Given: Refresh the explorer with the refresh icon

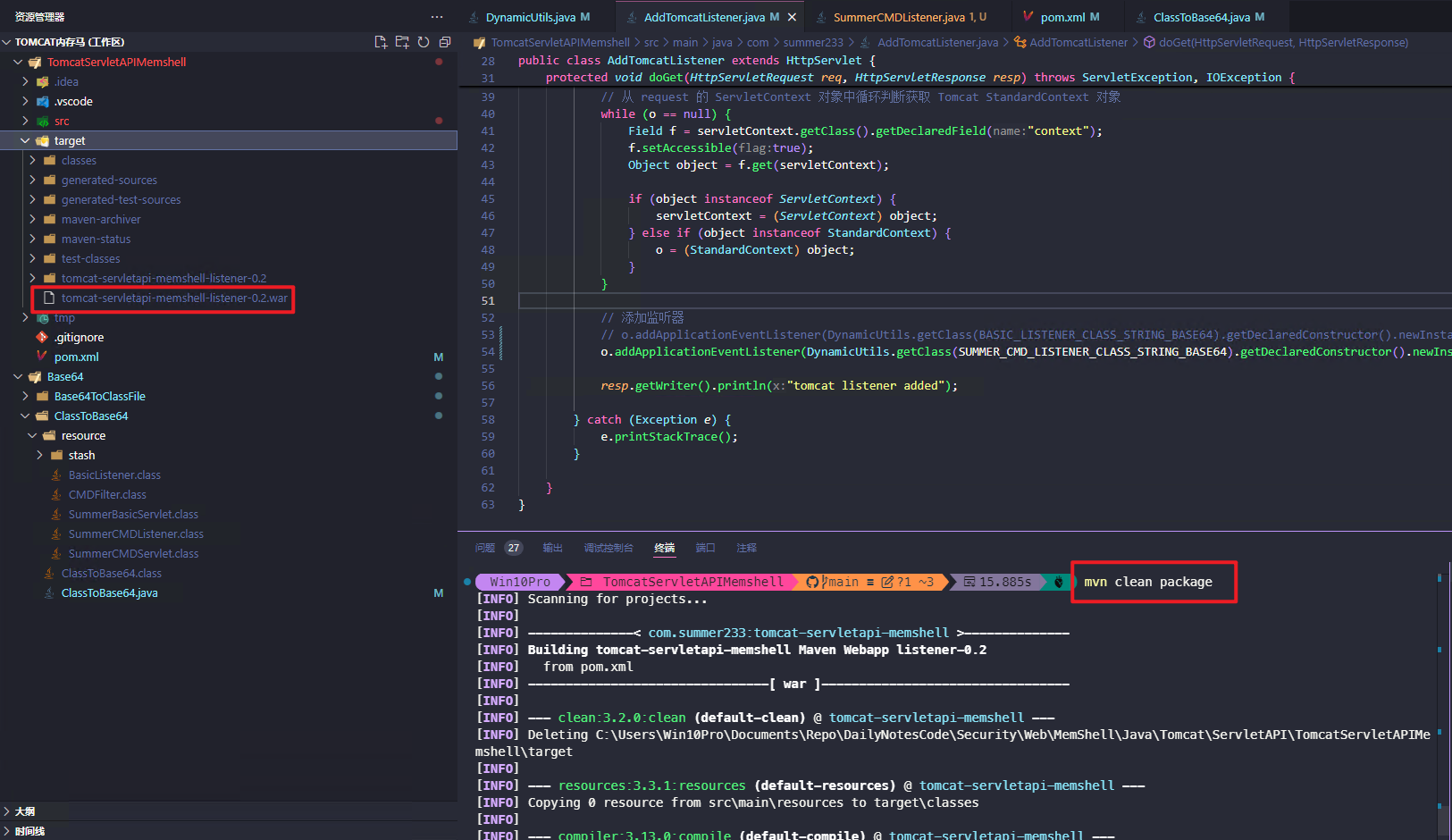Looking at the screenshot, I should [x=424, y=42].
